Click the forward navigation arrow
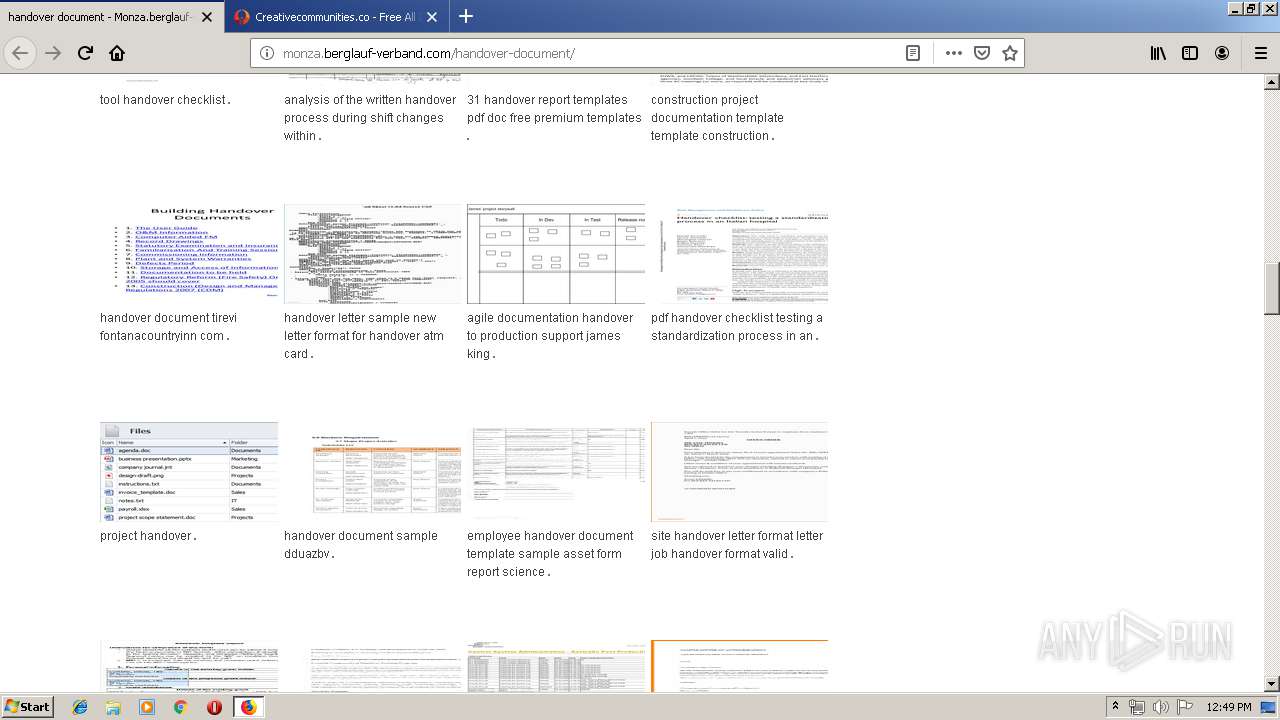This screenshot has width=1280, height=720. tap(53, 53)
